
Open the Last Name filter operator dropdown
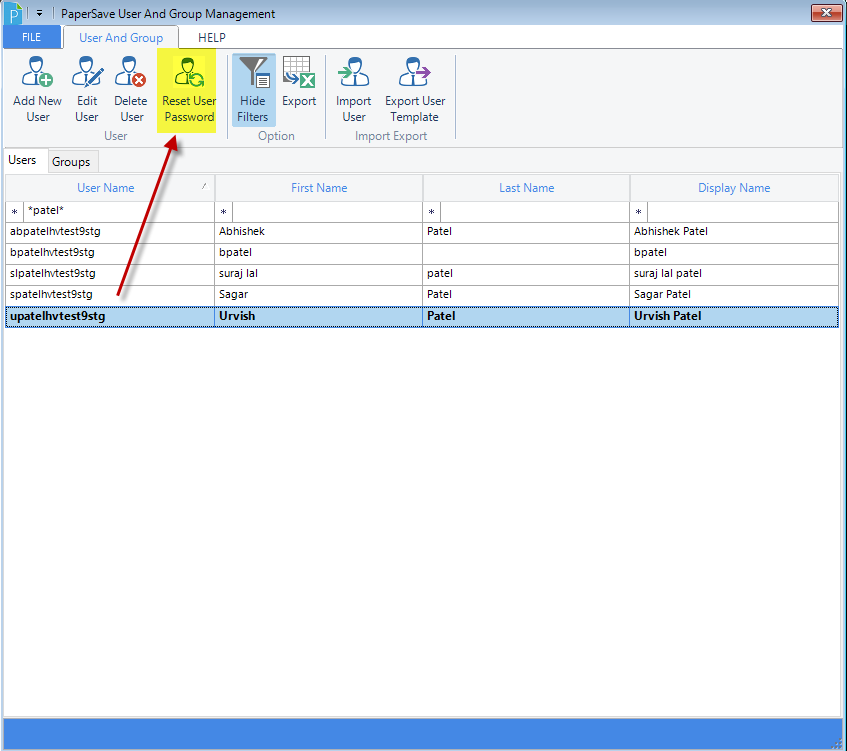pyautogui.click(x=432, y=212)
